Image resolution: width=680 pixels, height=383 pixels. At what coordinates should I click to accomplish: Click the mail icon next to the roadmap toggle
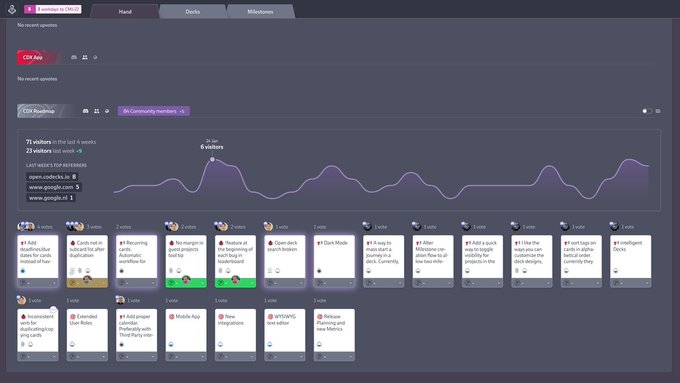[x=658, y=111]
